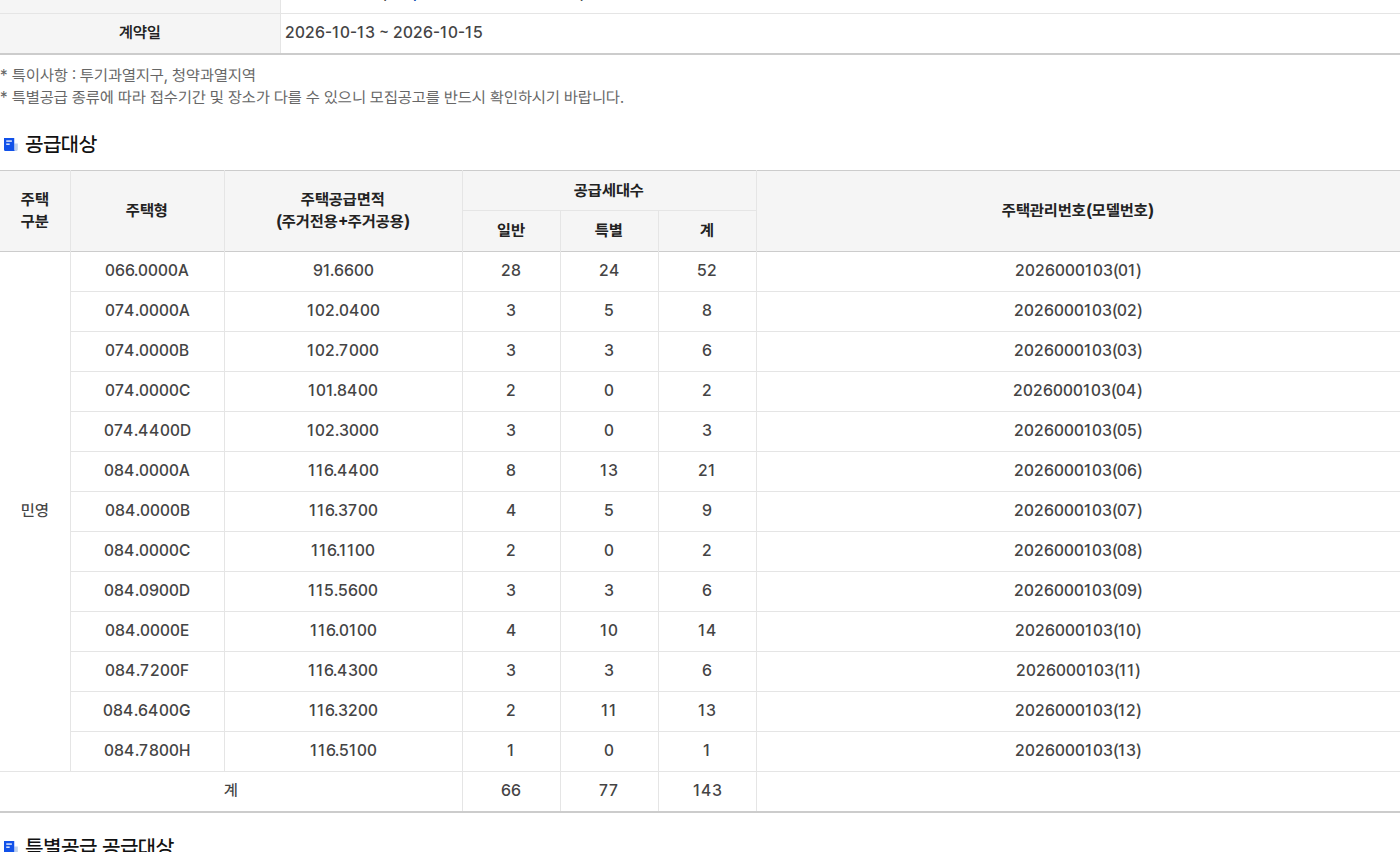
Task: Click general supply count 28 for 066.0000A
Action: point(511,271)
